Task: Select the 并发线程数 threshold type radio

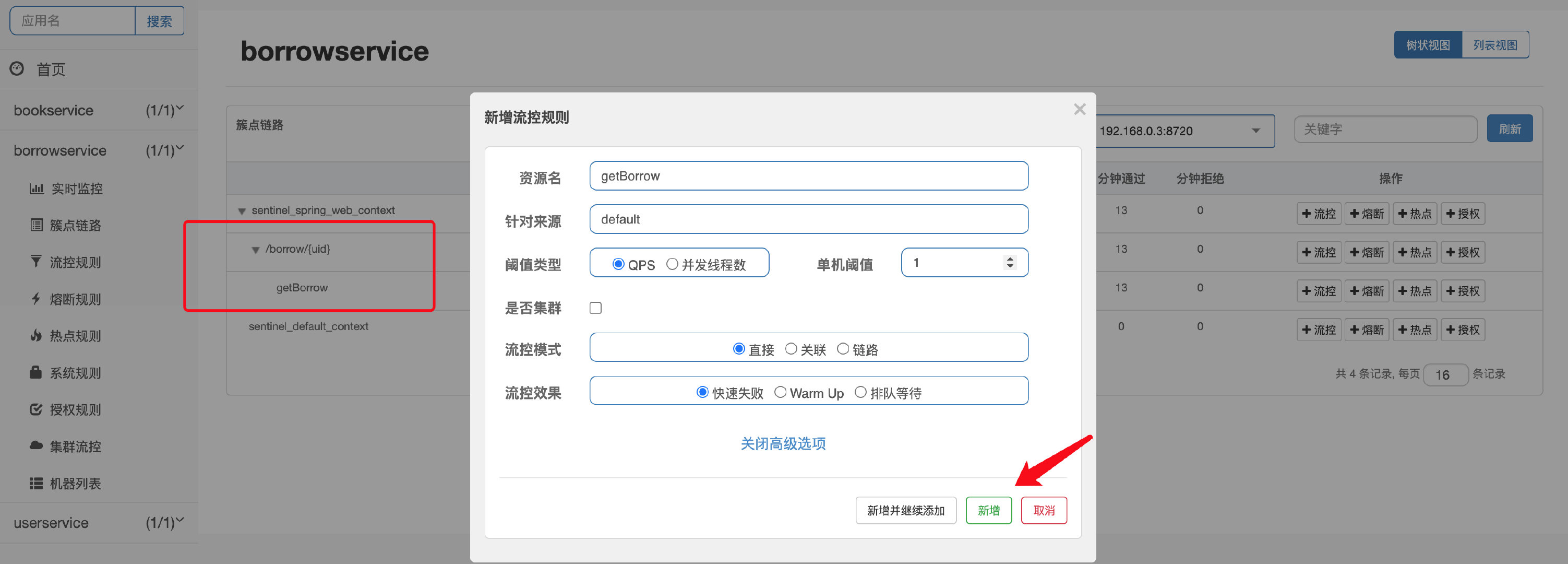Action: point(672,264)
